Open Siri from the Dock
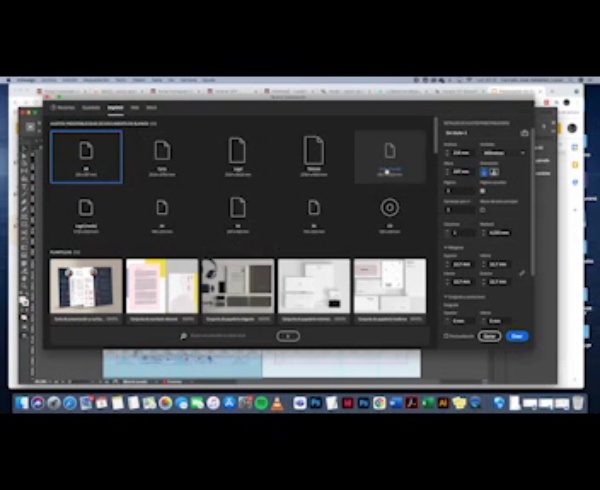Image resolution: width=600 pixels, height=490 pixels. [x=38, y=403]
